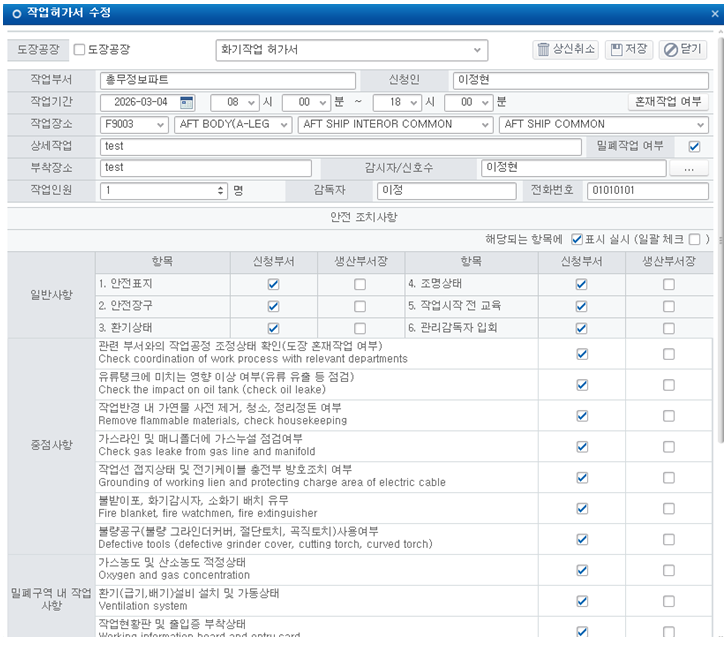Open the AFT BODY(A-LEG dropdown
Viewport: 726px width, 651px height.
click(233, 124)
